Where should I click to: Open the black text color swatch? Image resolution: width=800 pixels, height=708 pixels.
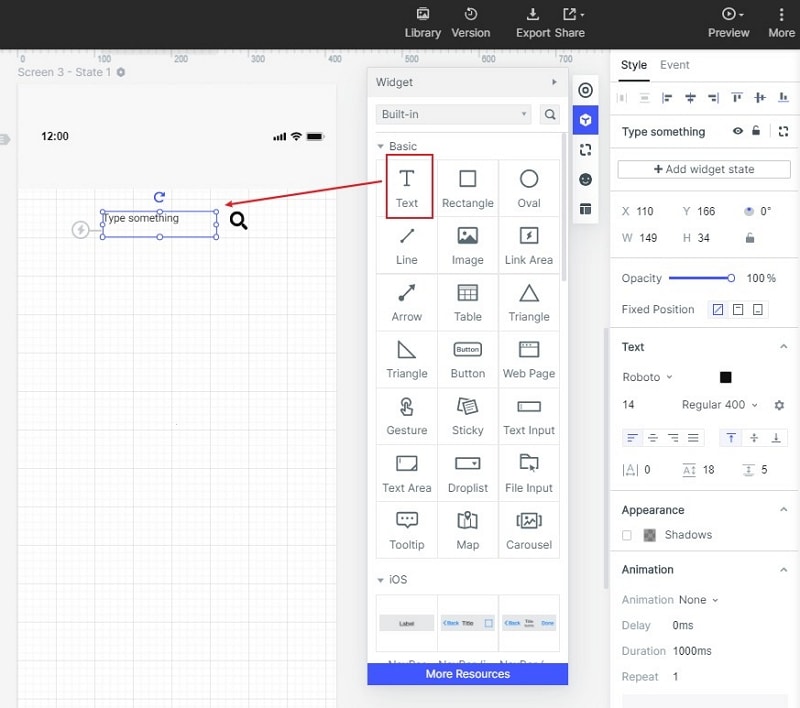tap(725, 377)
